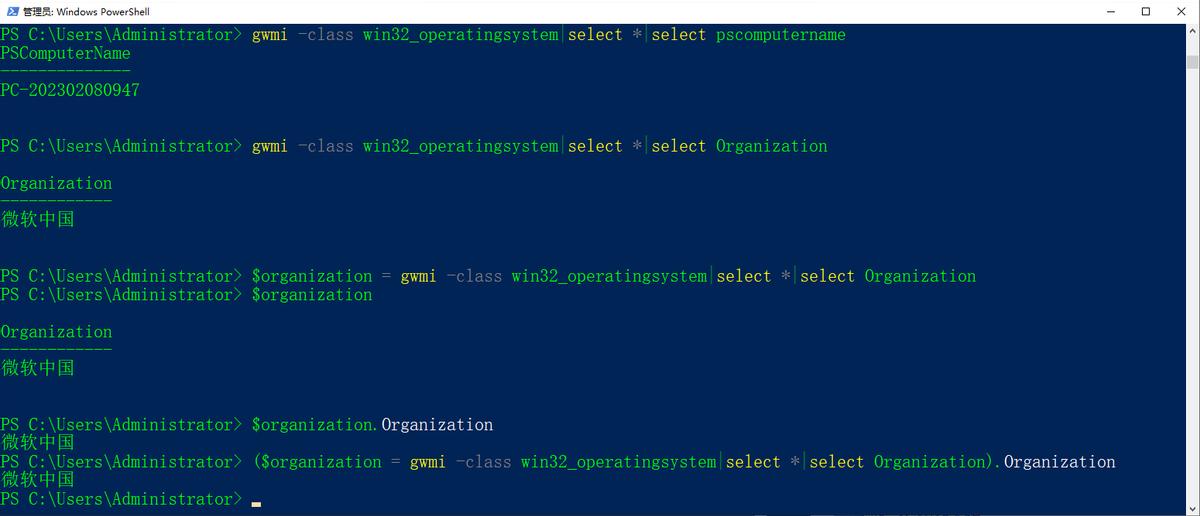Click '.Organization' in the $organization.Organization command
Viewport: 1200px width, 516px height.
coord(436,425)
